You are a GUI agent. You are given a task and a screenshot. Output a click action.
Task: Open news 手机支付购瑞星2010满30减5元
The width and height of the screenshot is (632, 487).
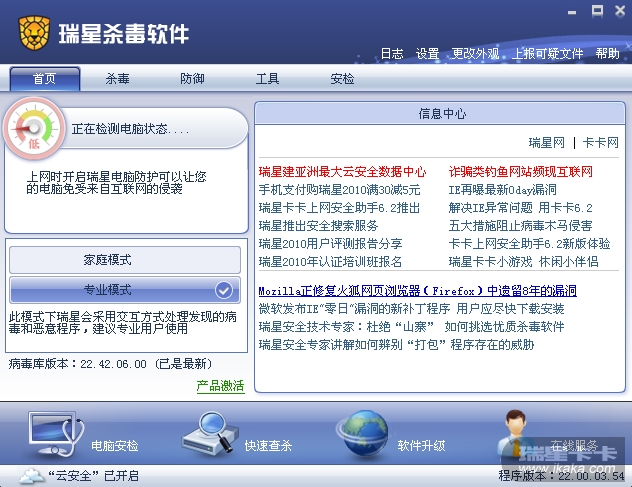pyautogui.click(x=339, y=190)
